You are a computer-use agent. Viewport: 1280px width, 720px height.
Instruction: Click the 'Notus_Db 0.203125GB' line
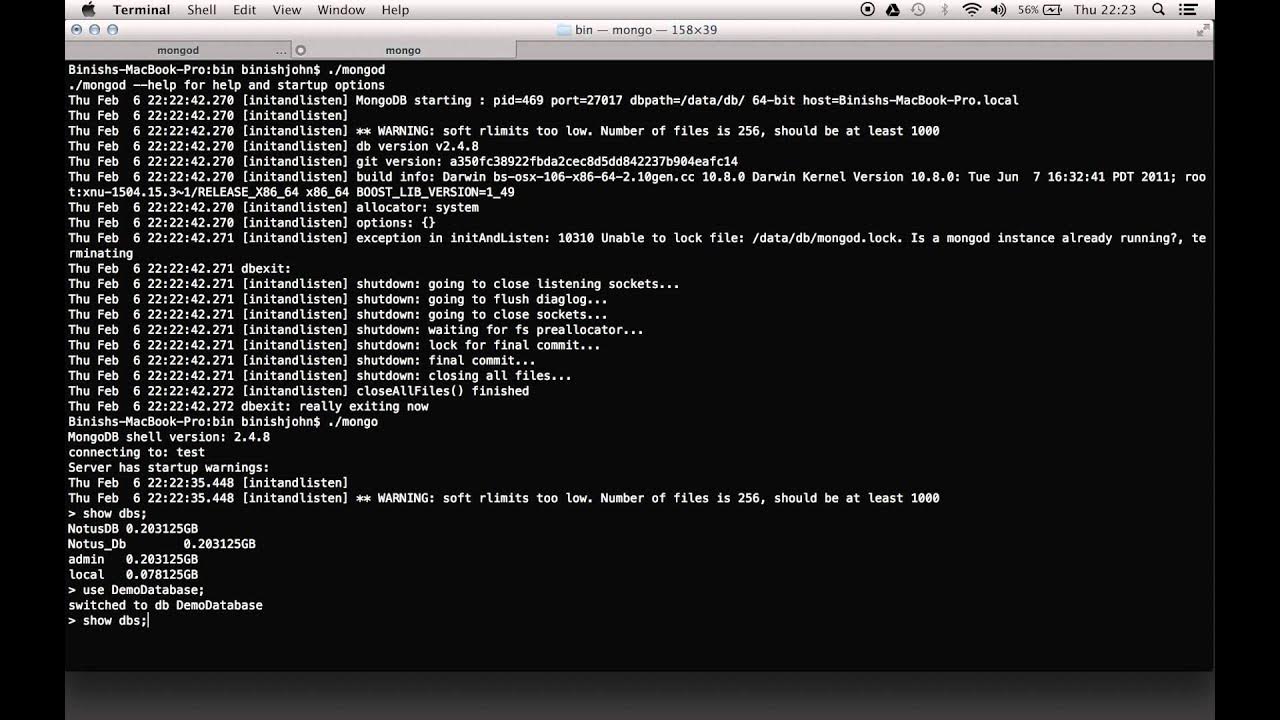point(162,544)
